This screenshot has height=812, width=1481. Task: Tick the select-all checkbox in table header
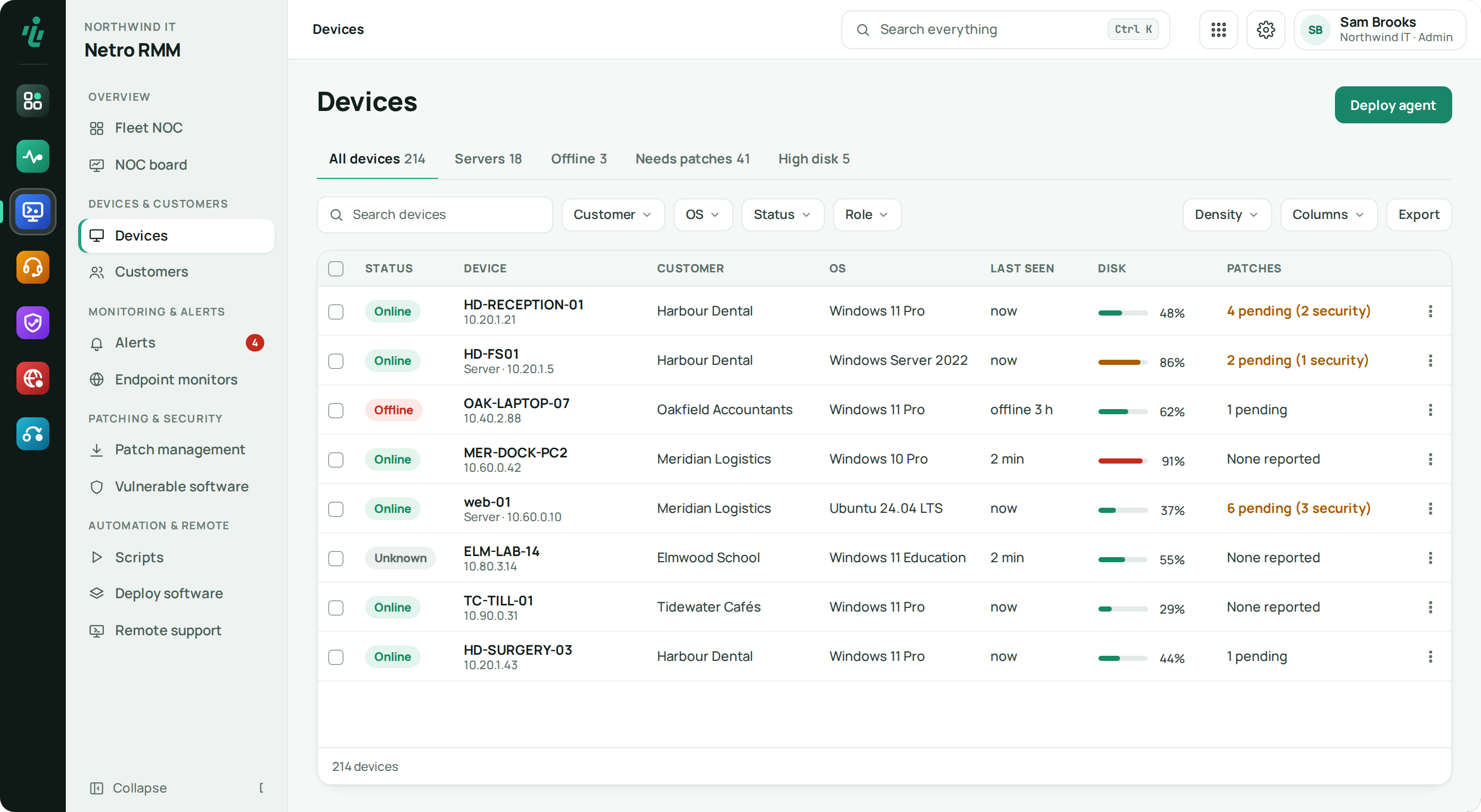[336, 268]
